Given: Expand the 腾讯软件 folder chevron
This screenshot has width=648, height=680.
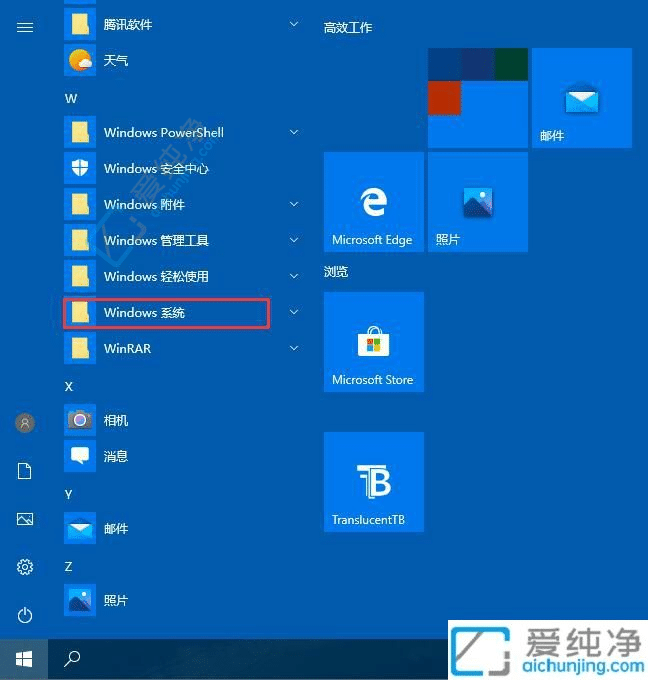Looking at the screenshot, I should tap(294, 24).
